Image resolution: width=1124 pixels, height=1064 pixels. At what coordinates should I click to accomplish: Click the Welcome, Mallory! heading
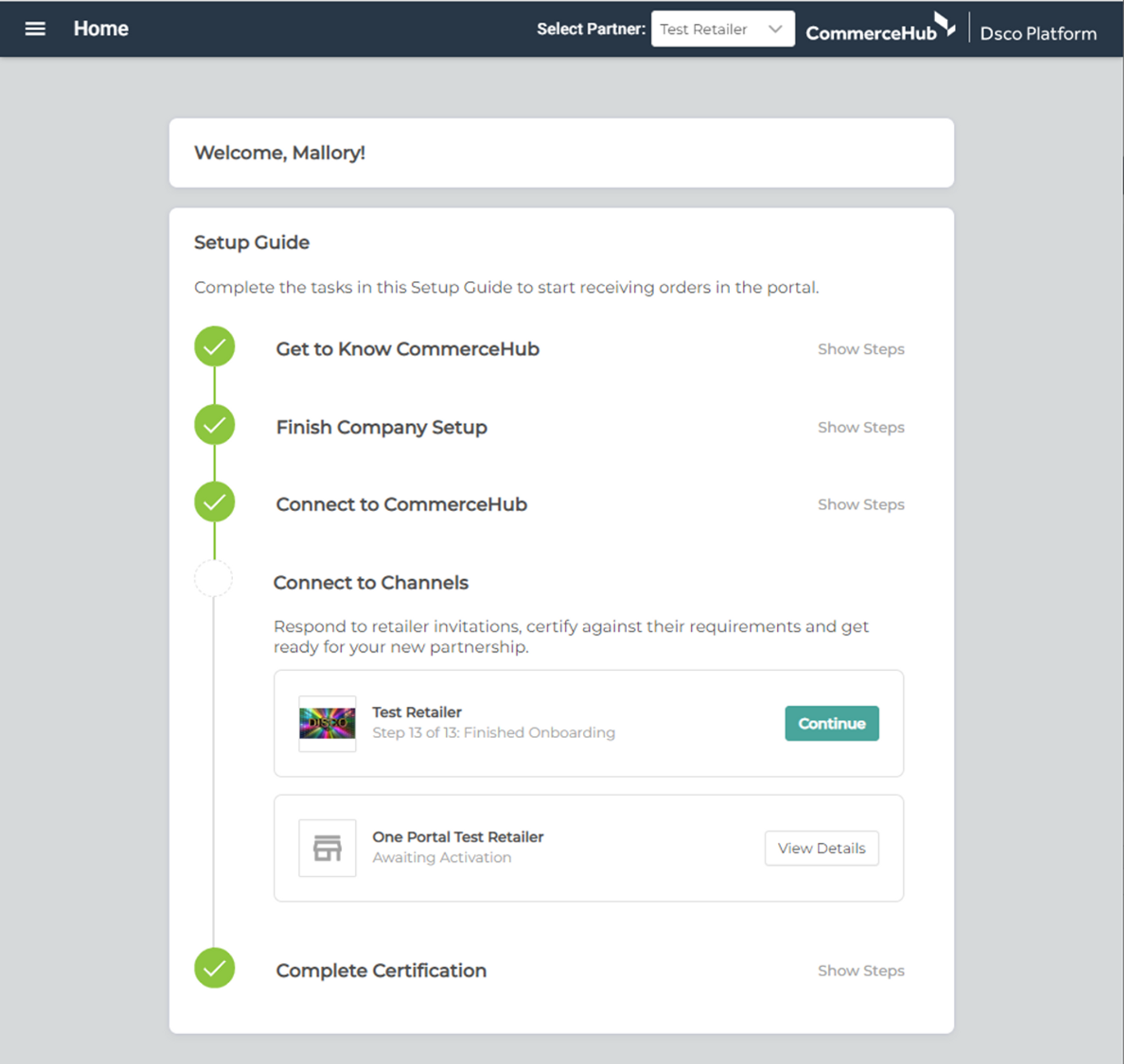280,153
